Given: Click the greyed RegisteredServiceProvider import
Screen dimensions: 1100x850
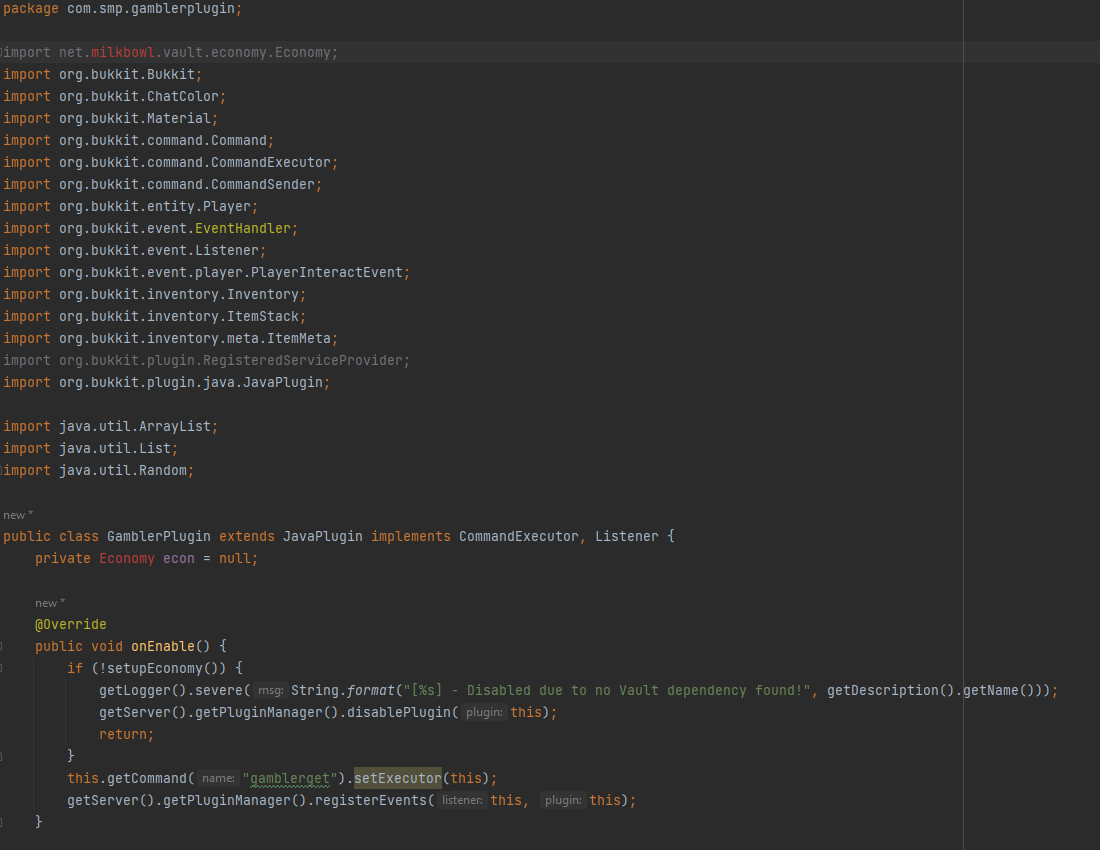Looking at the screenshot, I should tap(206, 360).
